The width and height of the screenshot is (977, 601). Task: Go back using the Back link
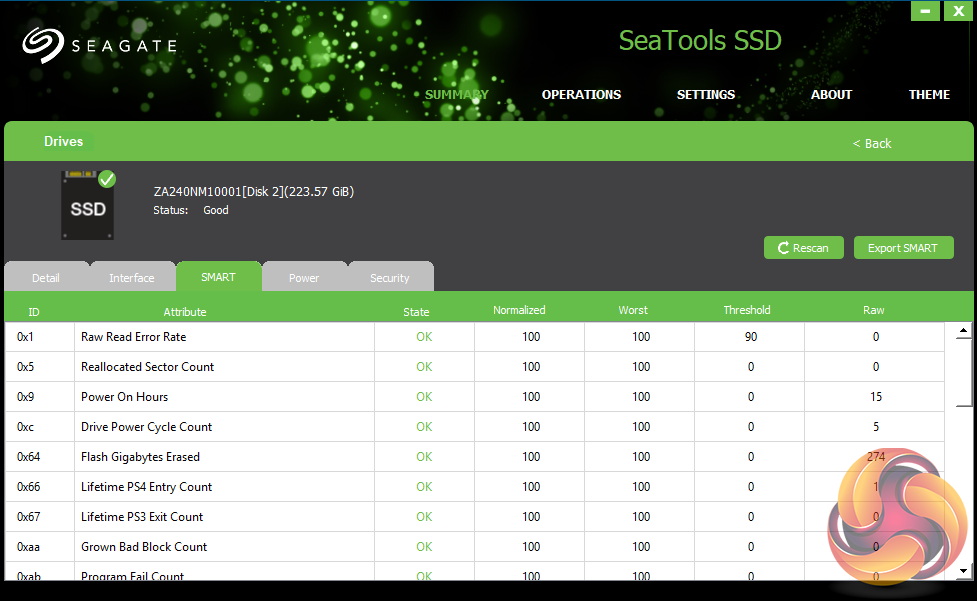[x=872, y=144]
